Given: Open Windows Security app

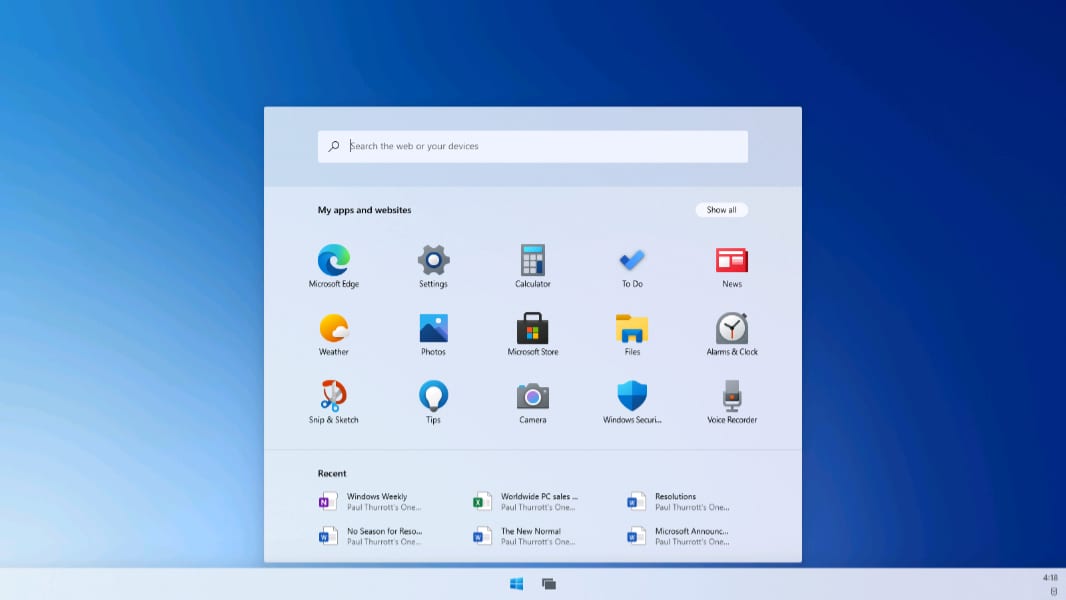Looking at the screenshot, I should coord(631,397).
